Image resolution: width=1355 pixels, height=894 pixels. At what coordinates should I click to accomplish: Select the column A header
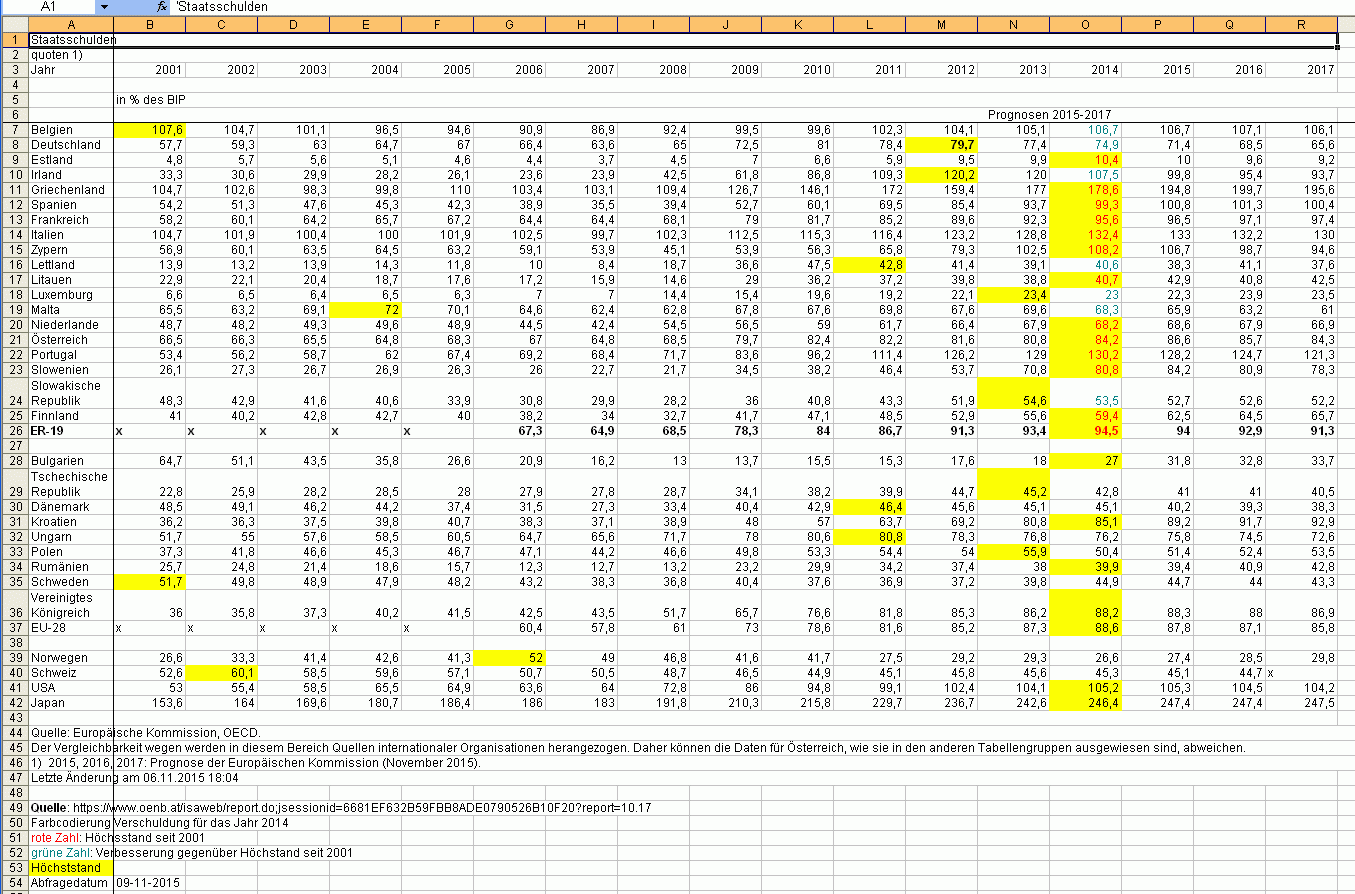71,24
